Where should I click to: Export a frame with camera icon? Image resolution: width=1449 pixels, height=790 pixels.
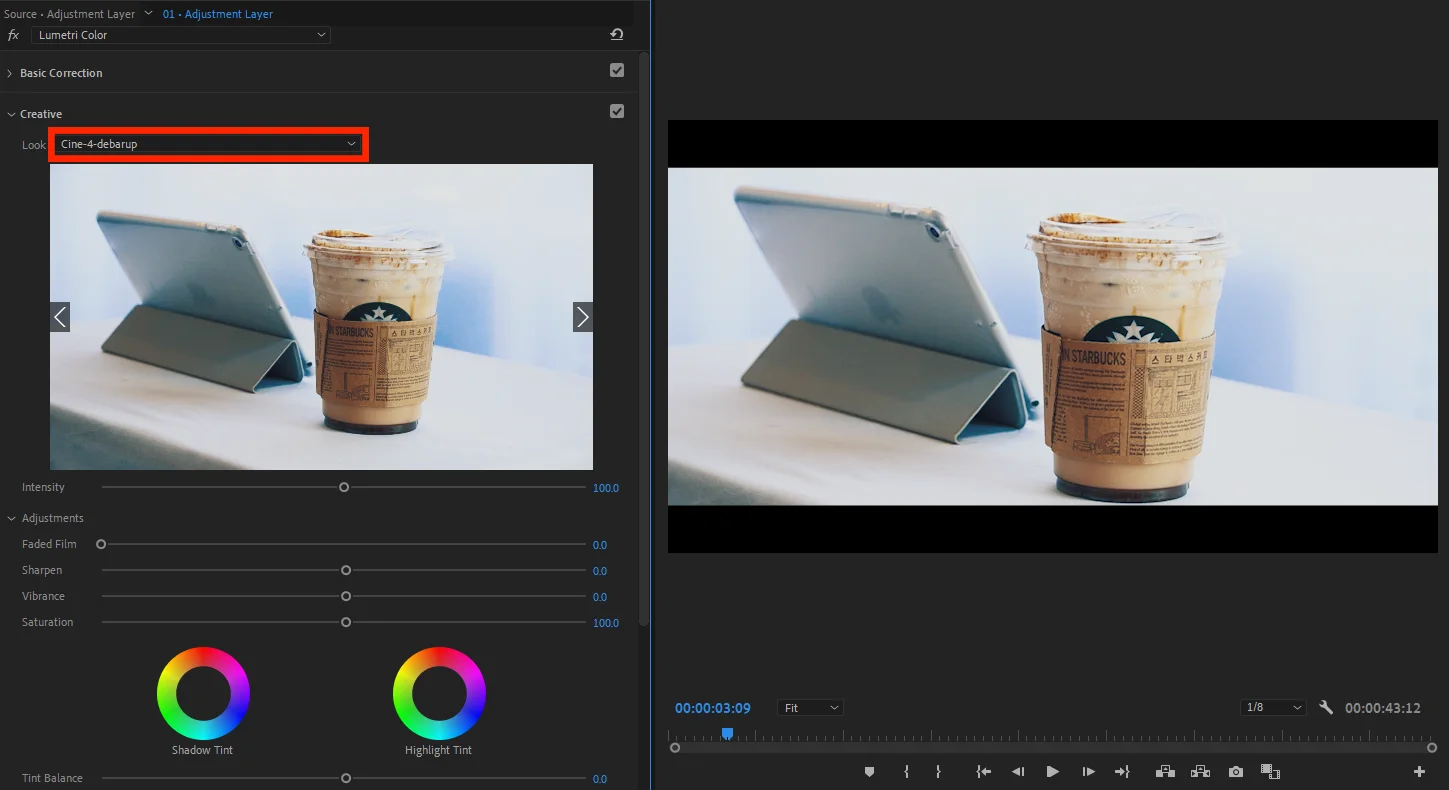click(1236, 772)
